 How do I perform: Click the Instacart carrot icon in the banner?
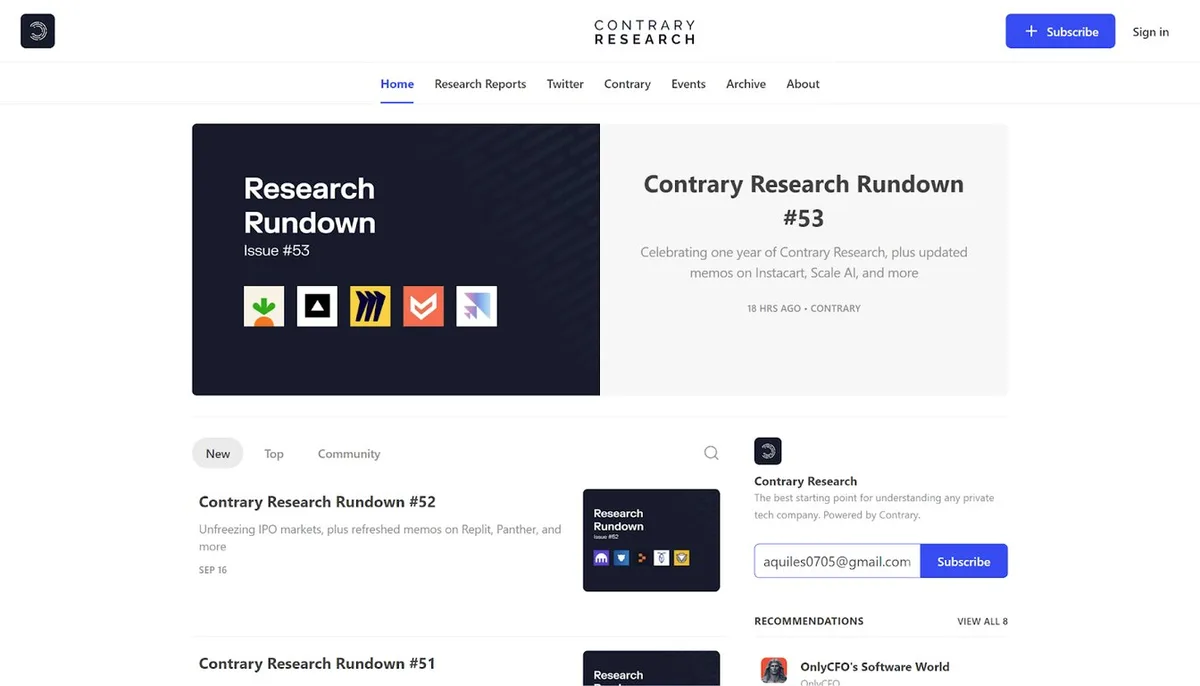pyautogui.click(x=264, y=306)
